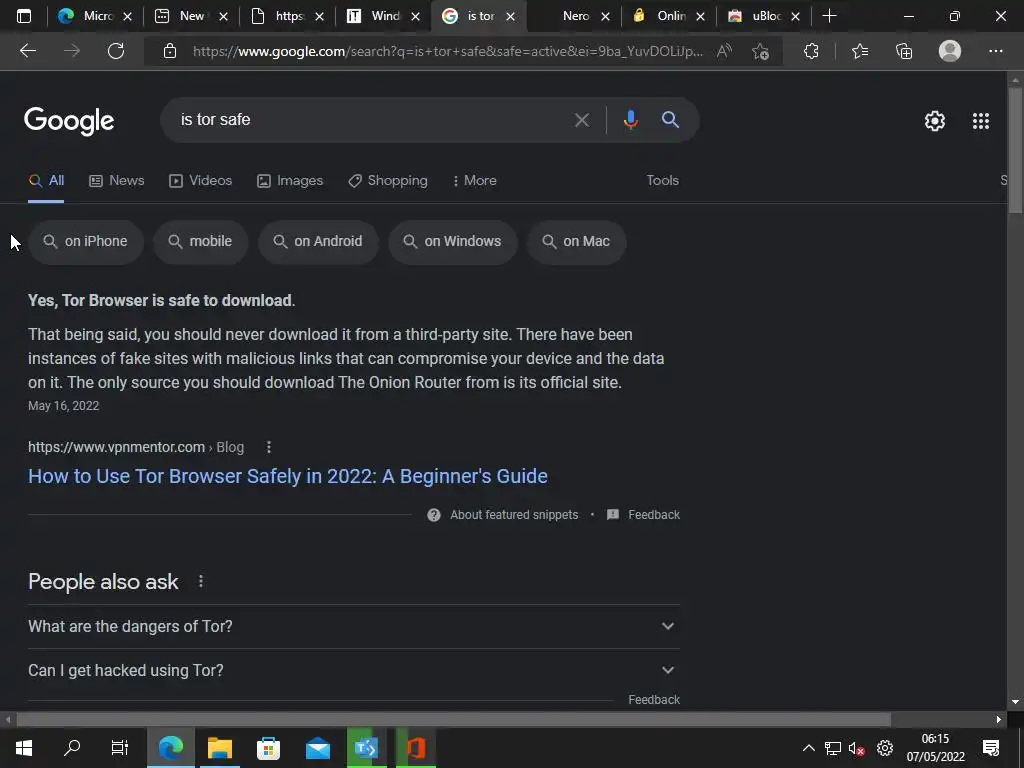Image resolution: width=1024 pixels, height=768 pixels.
Task: Open options for vpnmentor result
Action: [x=268, y=447]
